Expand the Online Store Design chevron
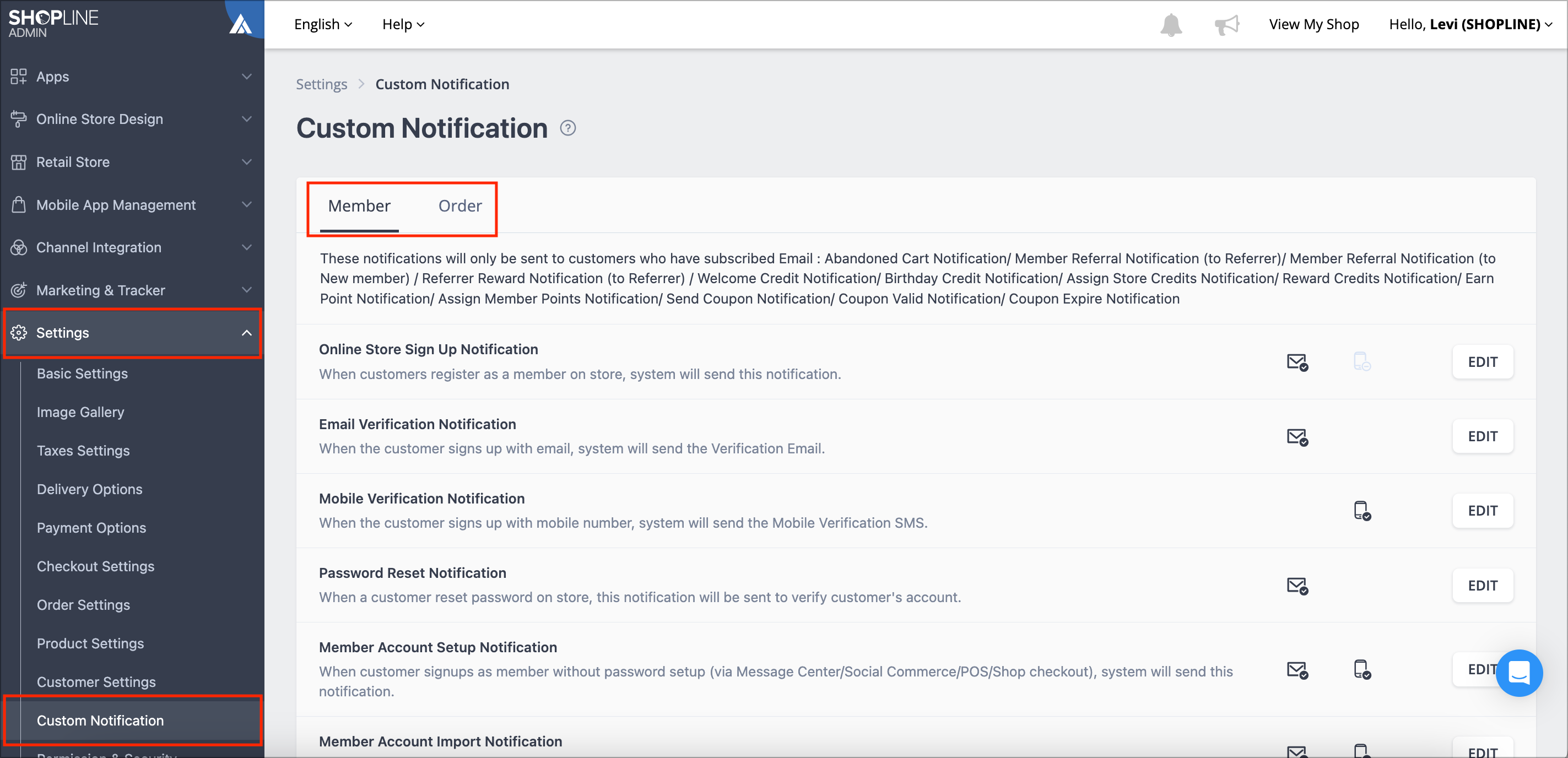This screenshot has height=758, width=1568. point(246,120)
